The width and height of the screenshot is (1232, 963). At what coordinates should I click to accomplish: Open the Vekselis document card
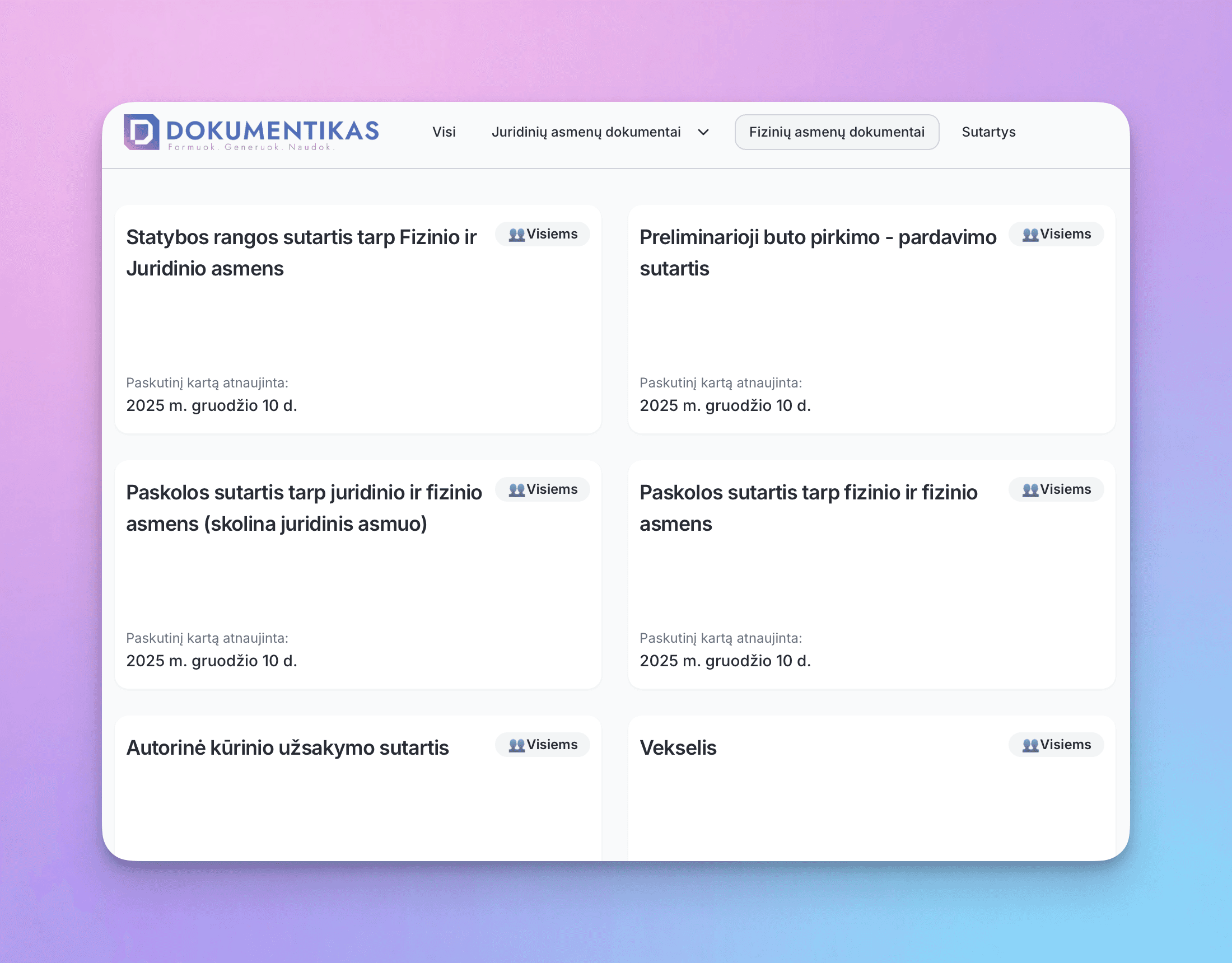click(x=678, y=747)
